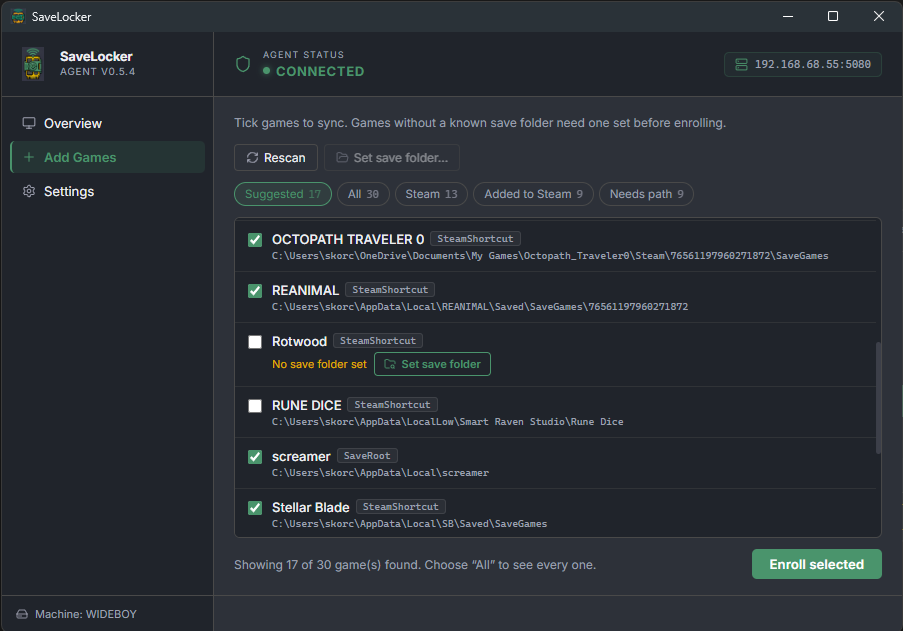Click the SaveLocker title bar app icon
Screen dimensions: 903x631
click(18, 17)
